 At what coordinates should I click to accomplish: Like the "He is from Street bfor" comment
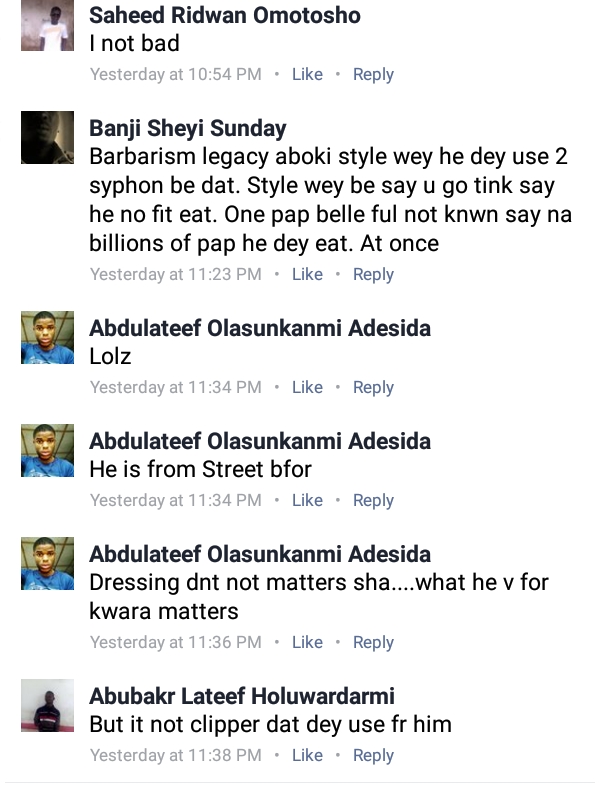tap(307, 500)
